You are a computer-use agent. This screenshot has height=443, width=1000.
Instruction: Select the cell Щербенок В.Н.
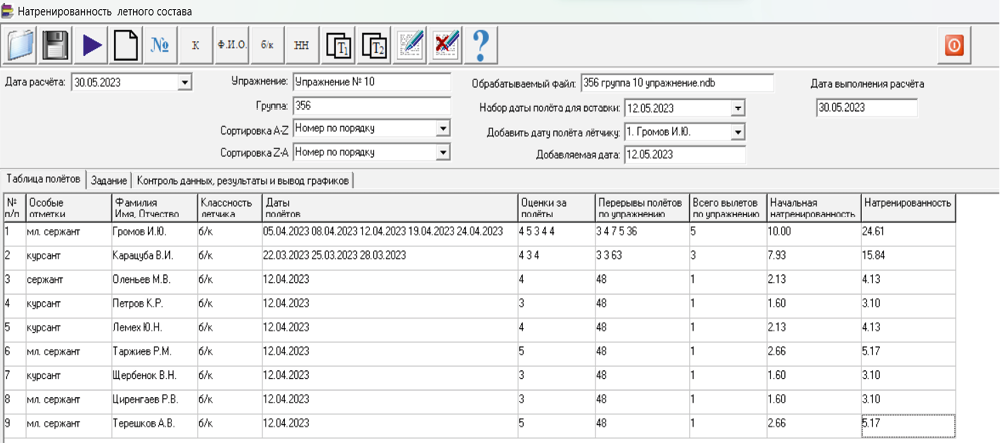tap(152, 377)
